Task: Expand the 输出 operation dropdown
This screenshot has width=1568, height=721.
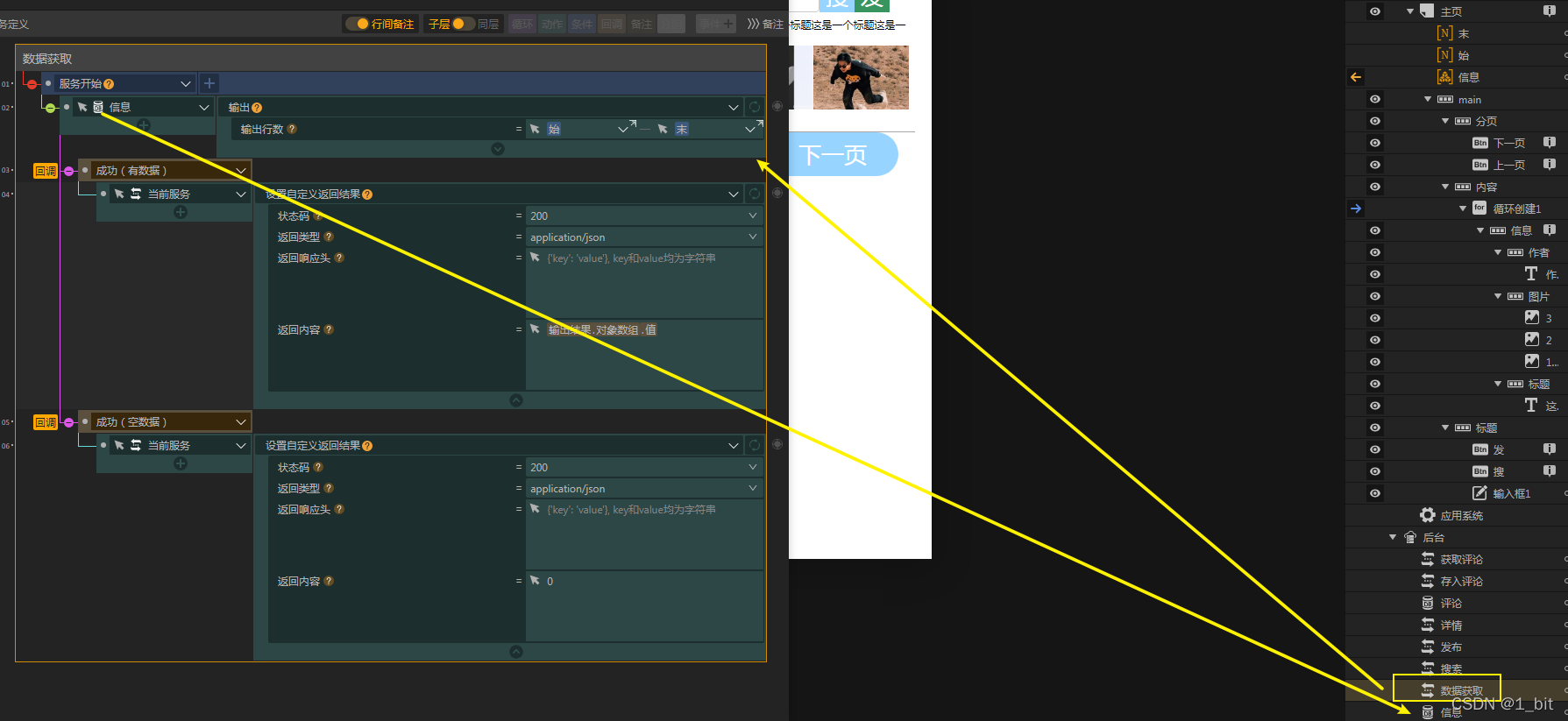Action: (x=734, y=107)
